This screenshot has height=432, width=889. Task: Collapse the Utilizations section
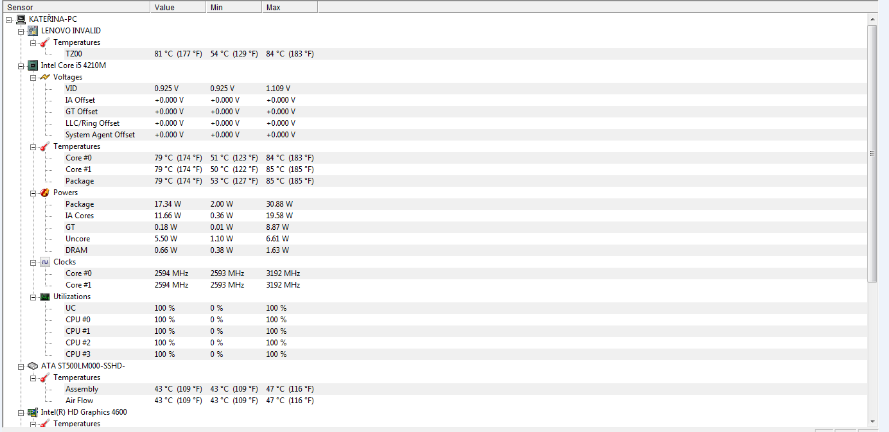[32, 297]
